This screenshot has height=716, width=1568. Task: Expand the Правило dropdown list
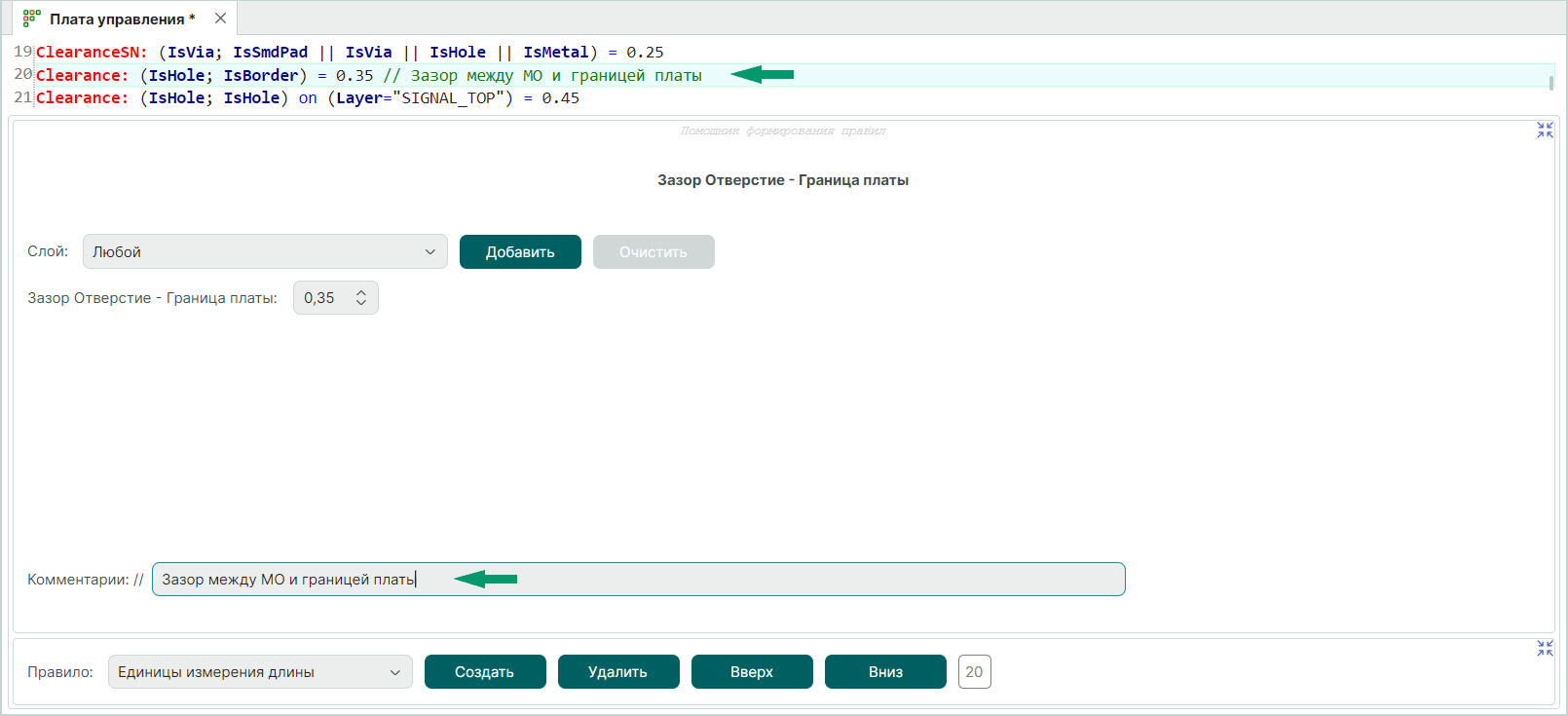[x=259, y=672]
